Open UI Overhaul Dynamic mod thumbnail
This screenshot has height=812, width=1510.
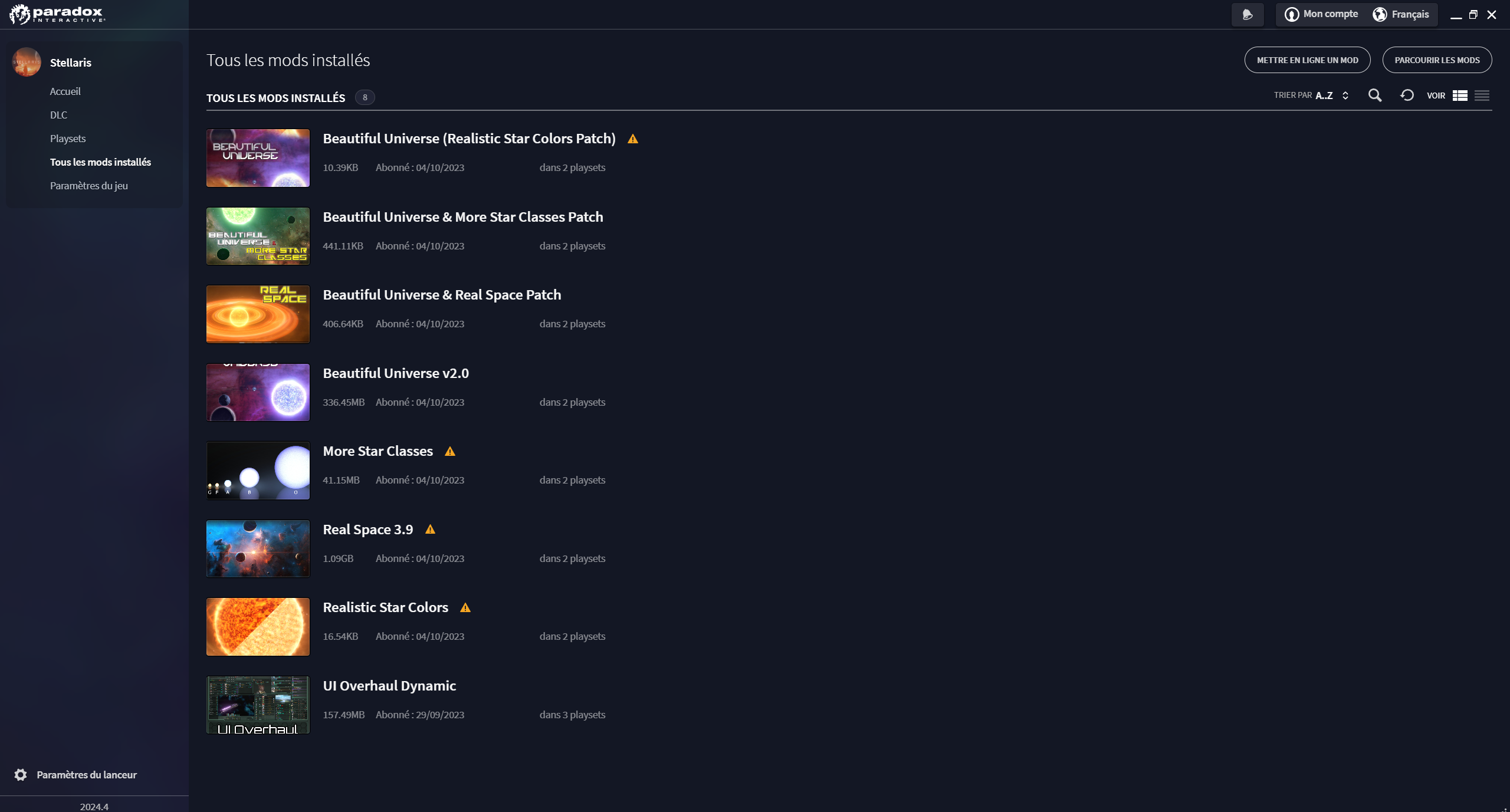[258, 705]
